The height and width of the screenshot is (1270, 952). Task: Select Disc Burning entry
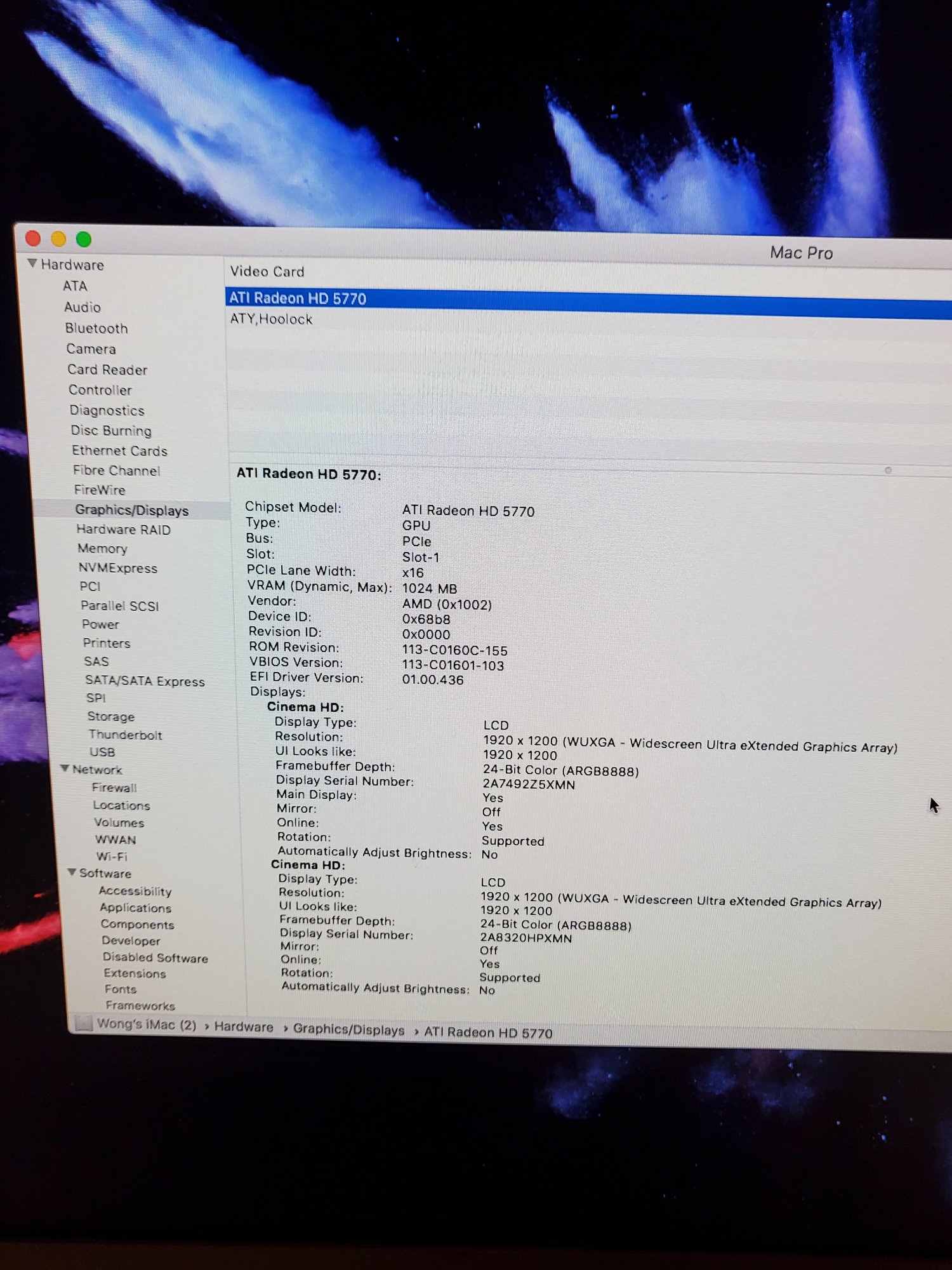pos(111,431)
